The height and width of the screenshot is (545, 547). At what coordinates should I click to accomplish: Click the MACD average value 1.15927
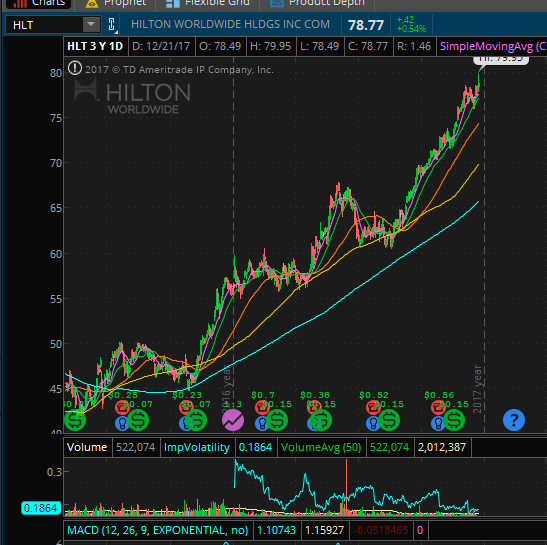point(324,530)
